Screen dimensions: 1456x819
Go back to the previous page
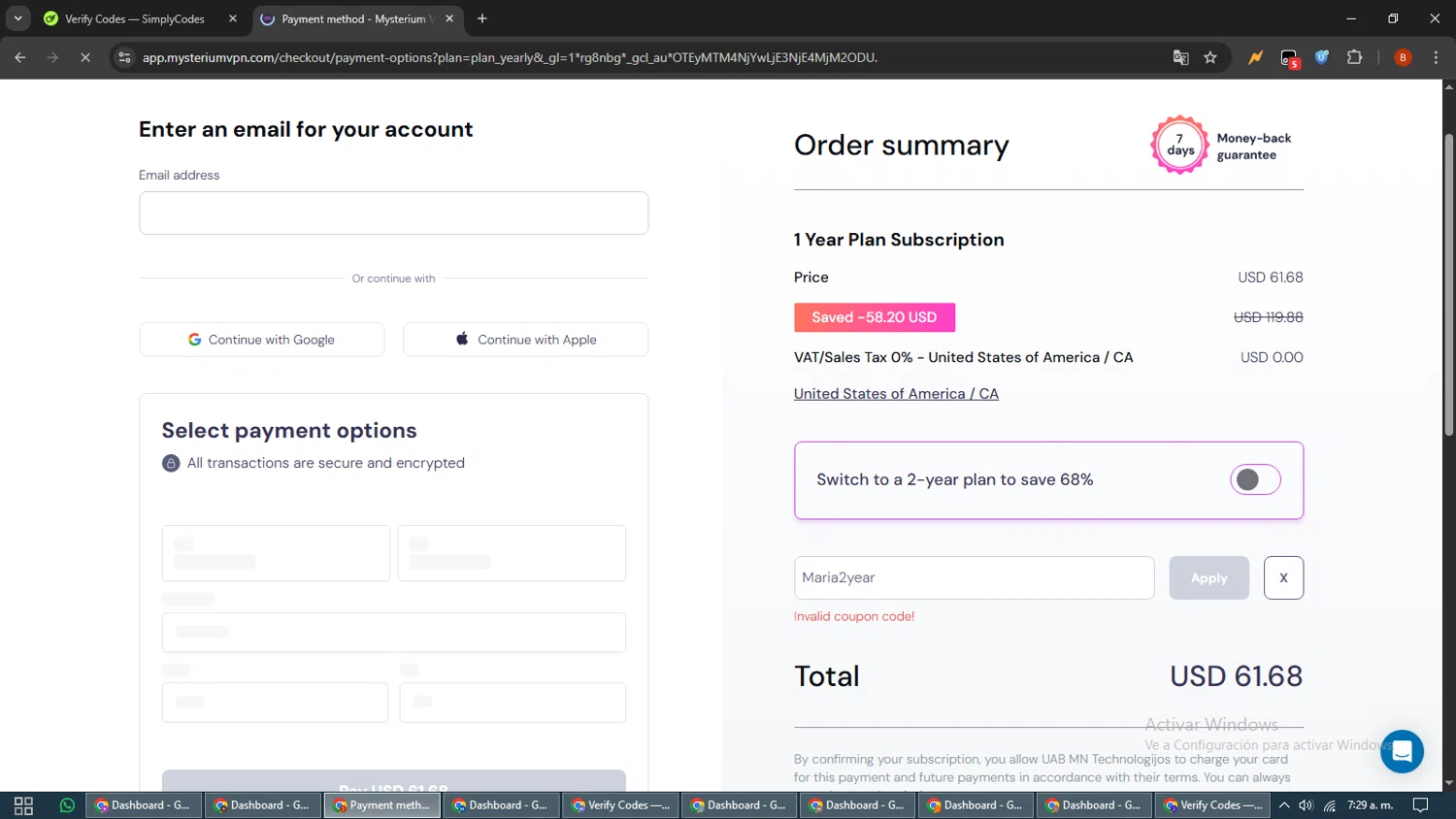pos(20,57)
